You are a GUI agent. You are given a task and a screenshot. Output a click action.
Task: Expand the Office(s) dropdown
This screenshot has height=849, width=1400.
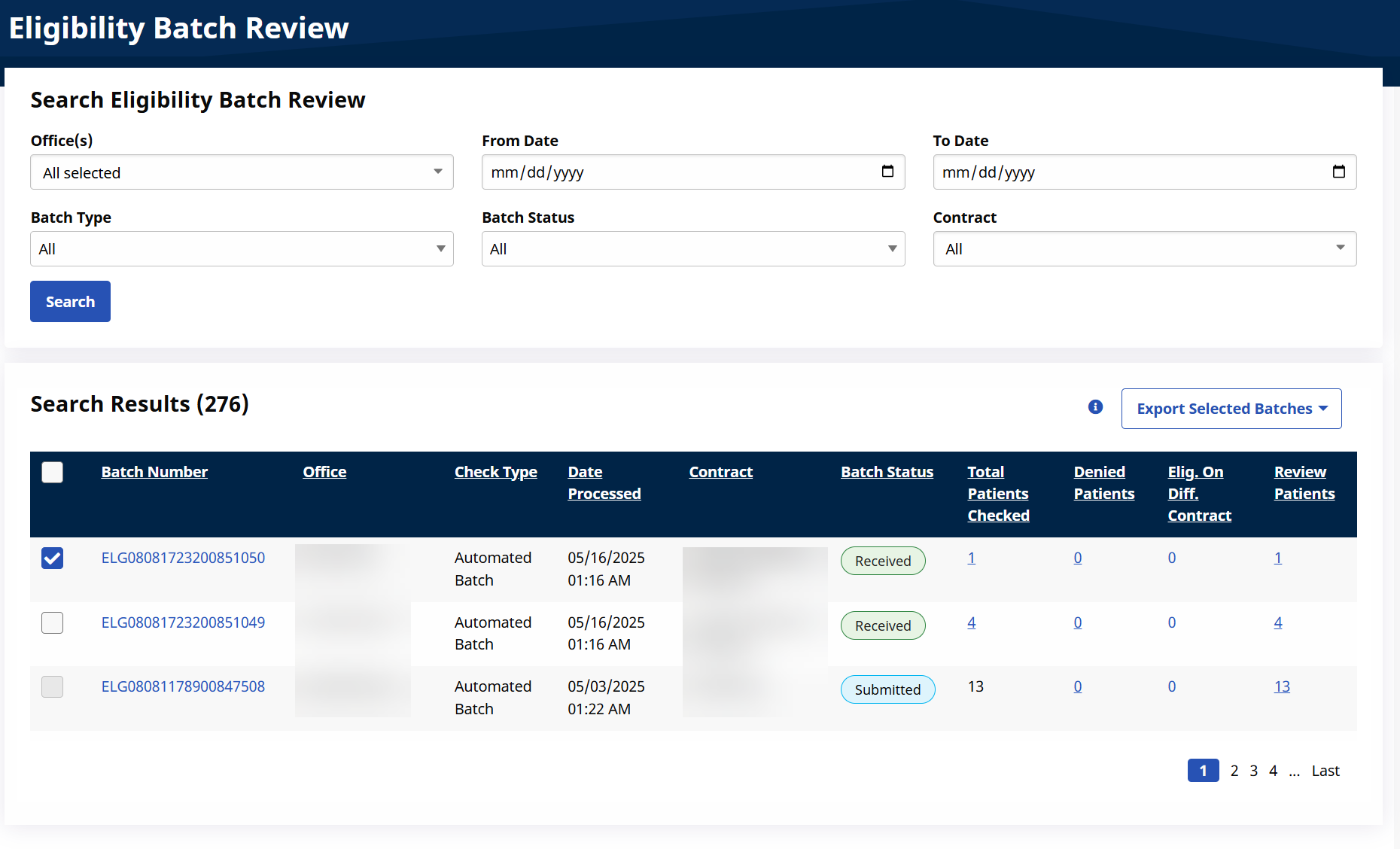point(242,172)
